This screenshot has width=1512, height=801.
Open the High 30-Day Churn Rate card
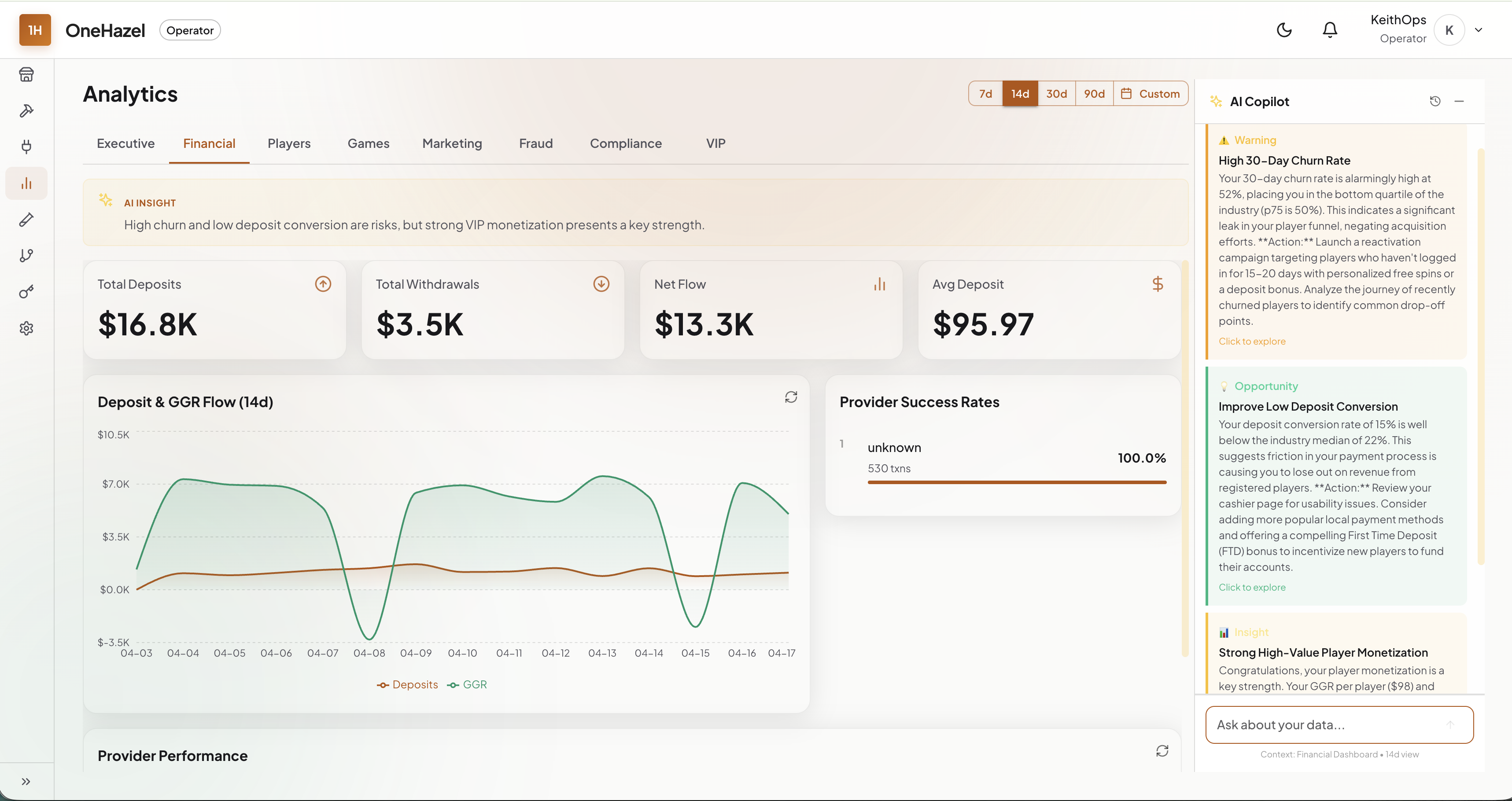pyautogui.click(x=1336, y=242)
